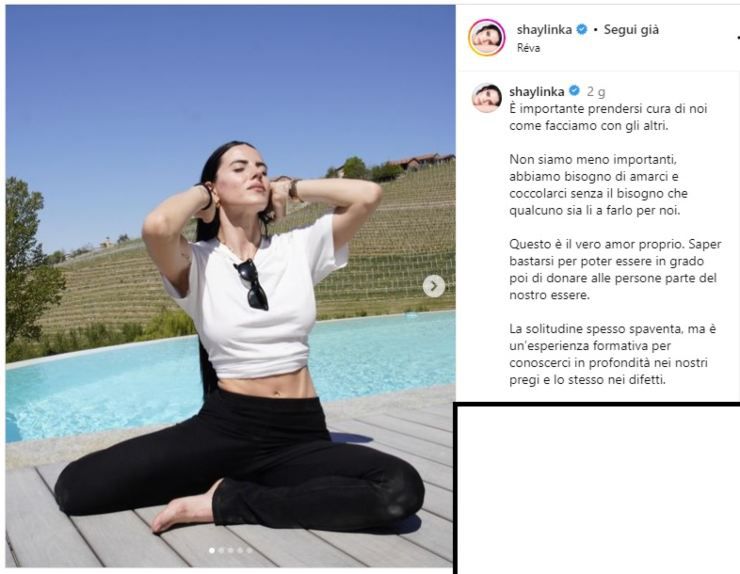Jump to the fourth carousel dot
The image size is (740, 574).
click(x=240, y=550)
